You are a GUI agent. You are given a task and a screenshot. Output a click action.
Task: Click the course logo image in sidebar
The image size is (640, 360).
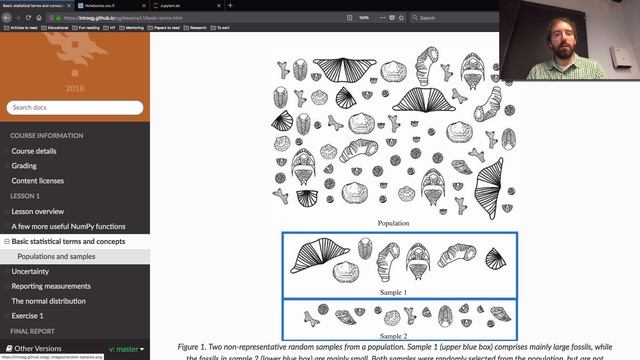(75, 55)
